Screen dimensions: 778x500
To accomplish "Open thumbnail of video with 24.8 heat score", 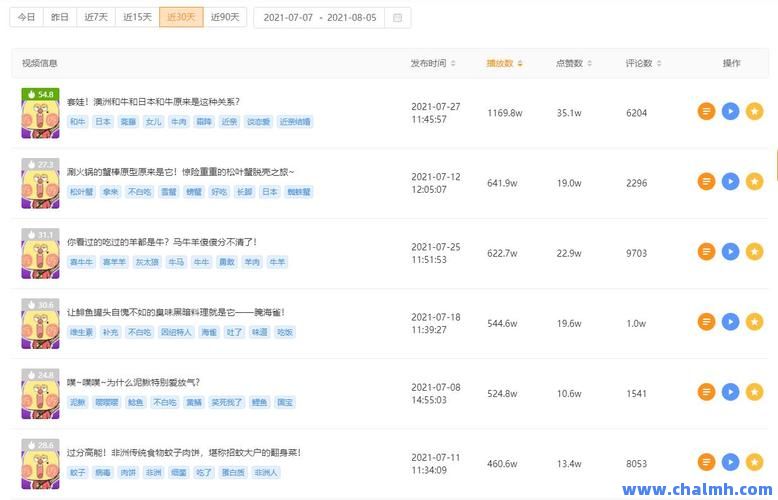I will (x=40, y=394).
